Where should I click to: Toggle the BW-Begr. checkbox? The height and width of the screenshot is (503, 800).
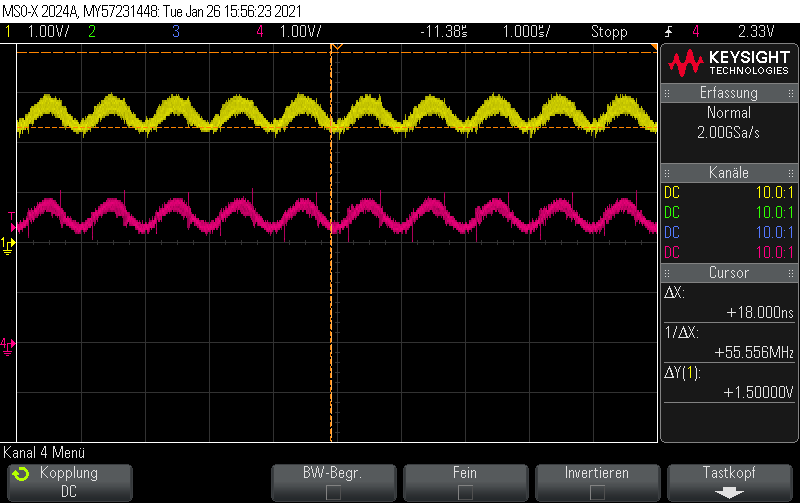click(333, 492)
